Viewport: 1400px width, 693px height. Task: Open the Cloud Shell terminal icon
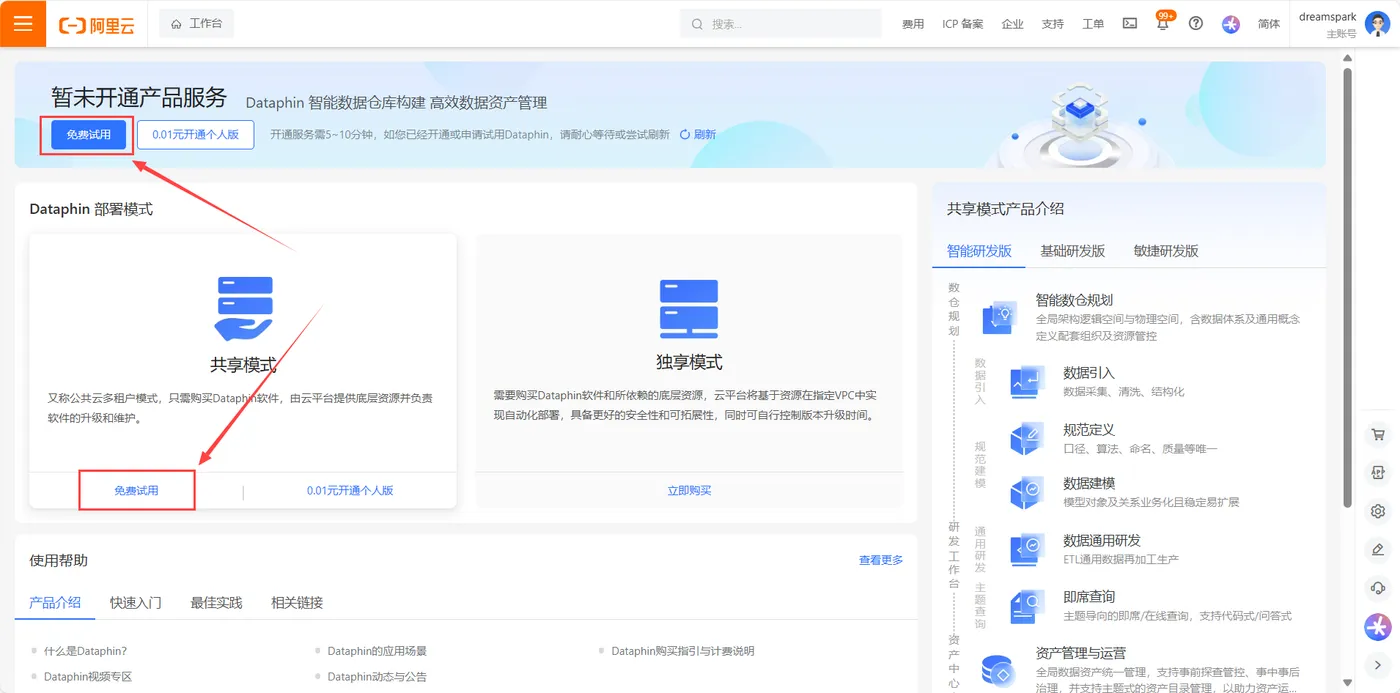[1130, 24]
